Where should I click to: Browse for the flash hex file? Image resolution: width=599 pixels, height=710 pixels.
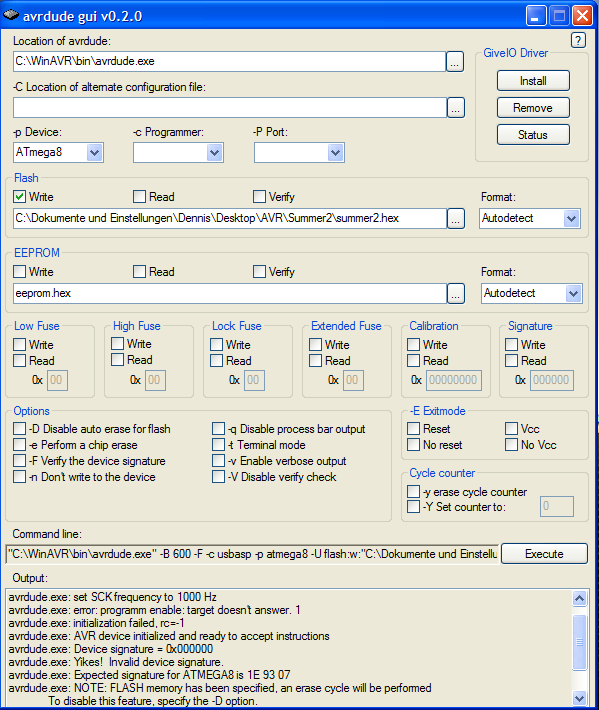[x=455, y=219]
